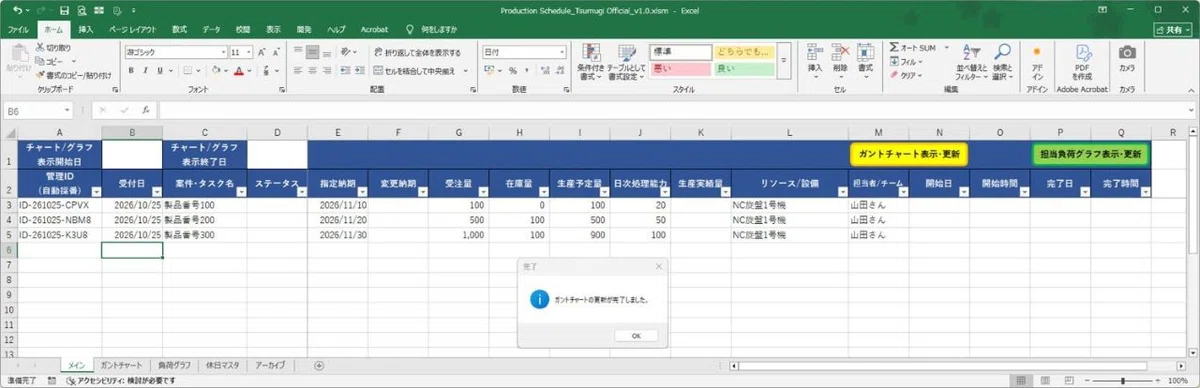The image size is (1200, 388).
Task: Open the Clear (クリア) dropdown
Action: coord(906,75)
